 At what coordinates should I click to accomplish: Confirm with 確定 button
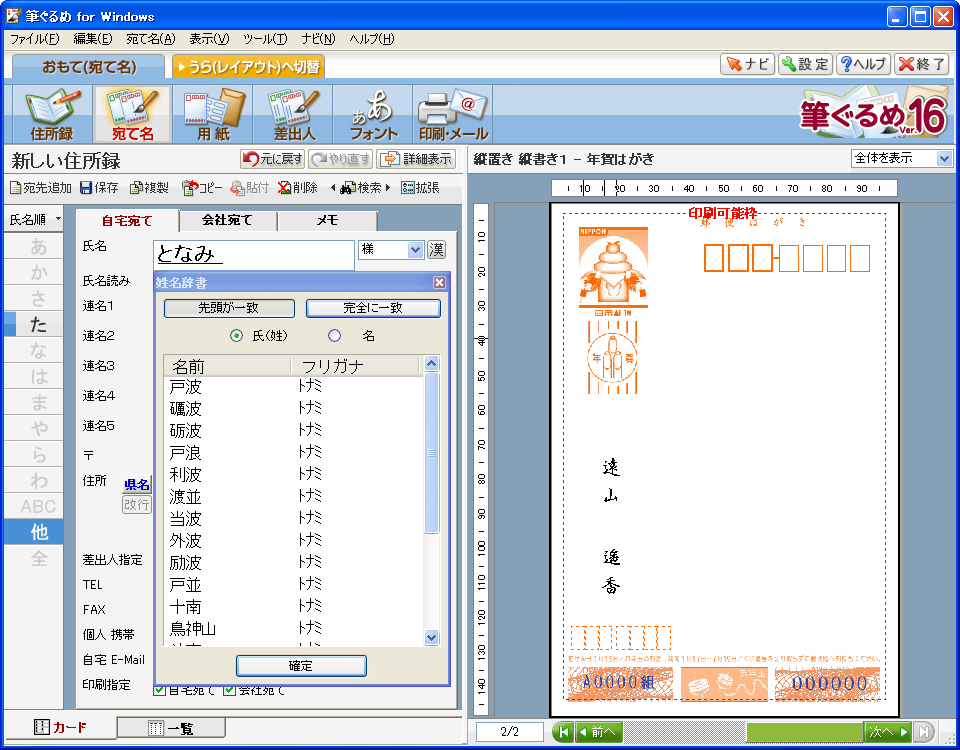pyautogui.click(x=301, y=666)
